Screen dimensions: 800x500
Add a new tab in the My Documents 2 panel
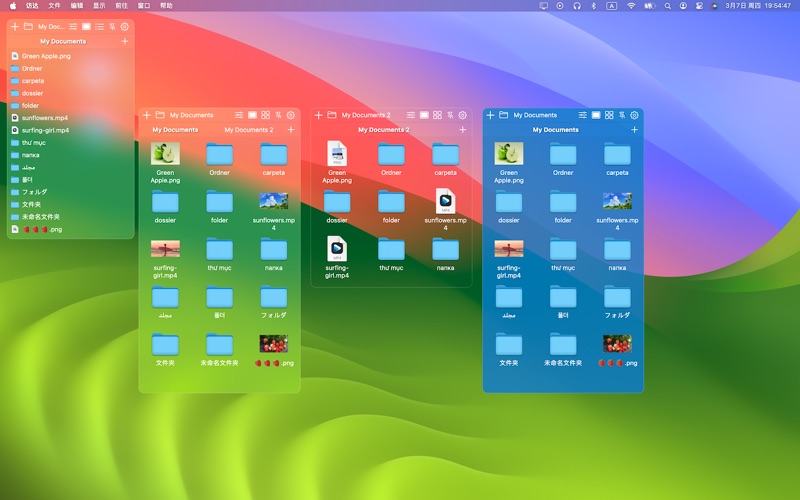[462, 129]
